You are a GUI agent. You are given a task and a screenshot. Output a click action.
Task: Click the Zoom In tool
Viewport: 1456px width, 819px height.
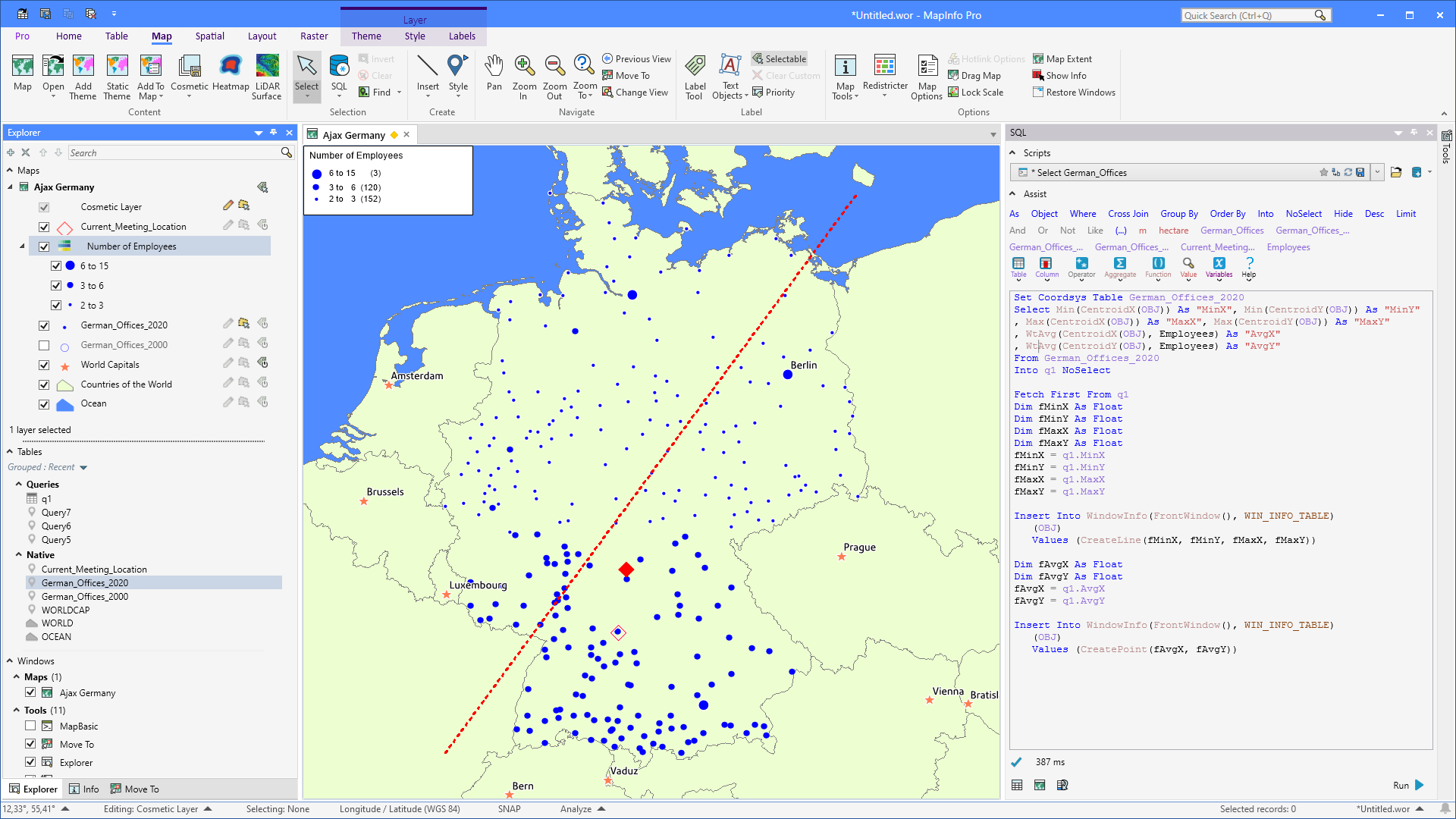point(524,72)
